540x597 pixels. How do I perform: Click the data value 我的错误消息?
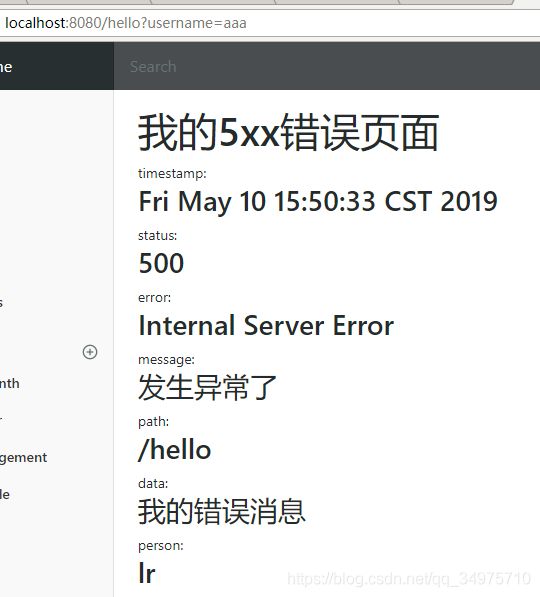[x=222, y=511]
